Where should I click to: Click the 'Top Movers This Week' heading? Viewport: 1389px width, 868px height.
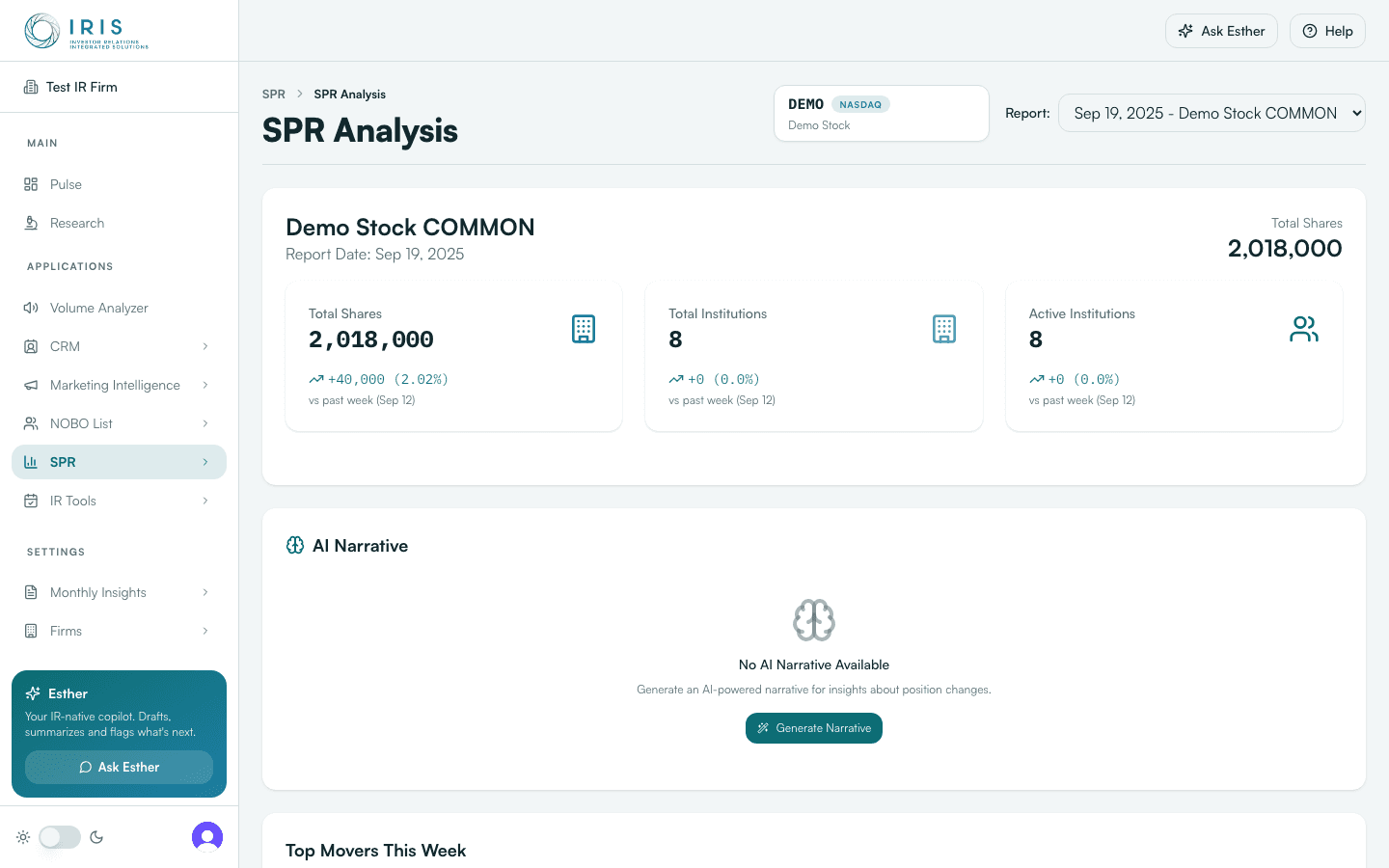pos(375,851)
